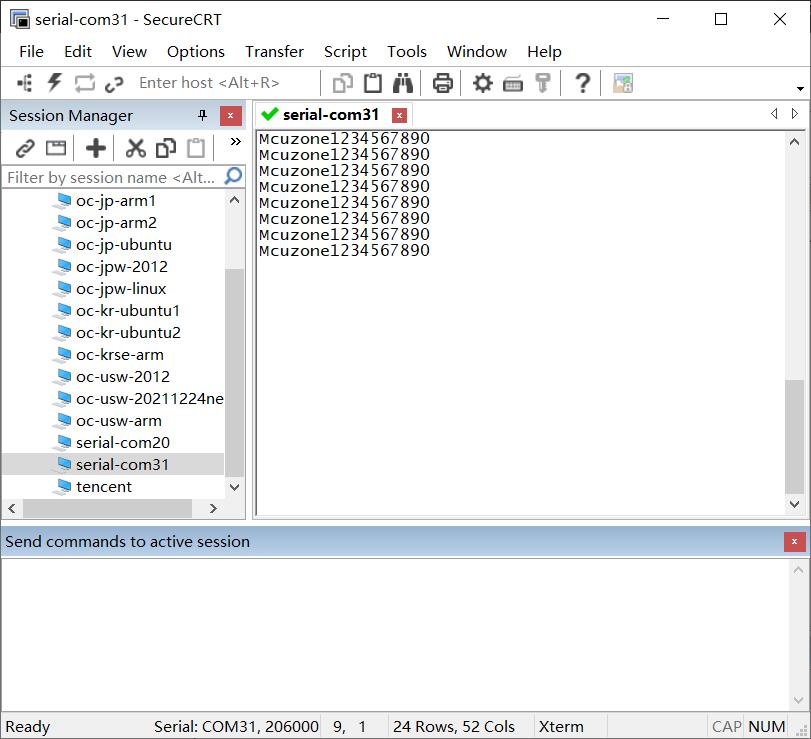Screen dimensions: 811x739
Task: Open the Options menu
Action: pyautogui.click(x=196, y=52)
